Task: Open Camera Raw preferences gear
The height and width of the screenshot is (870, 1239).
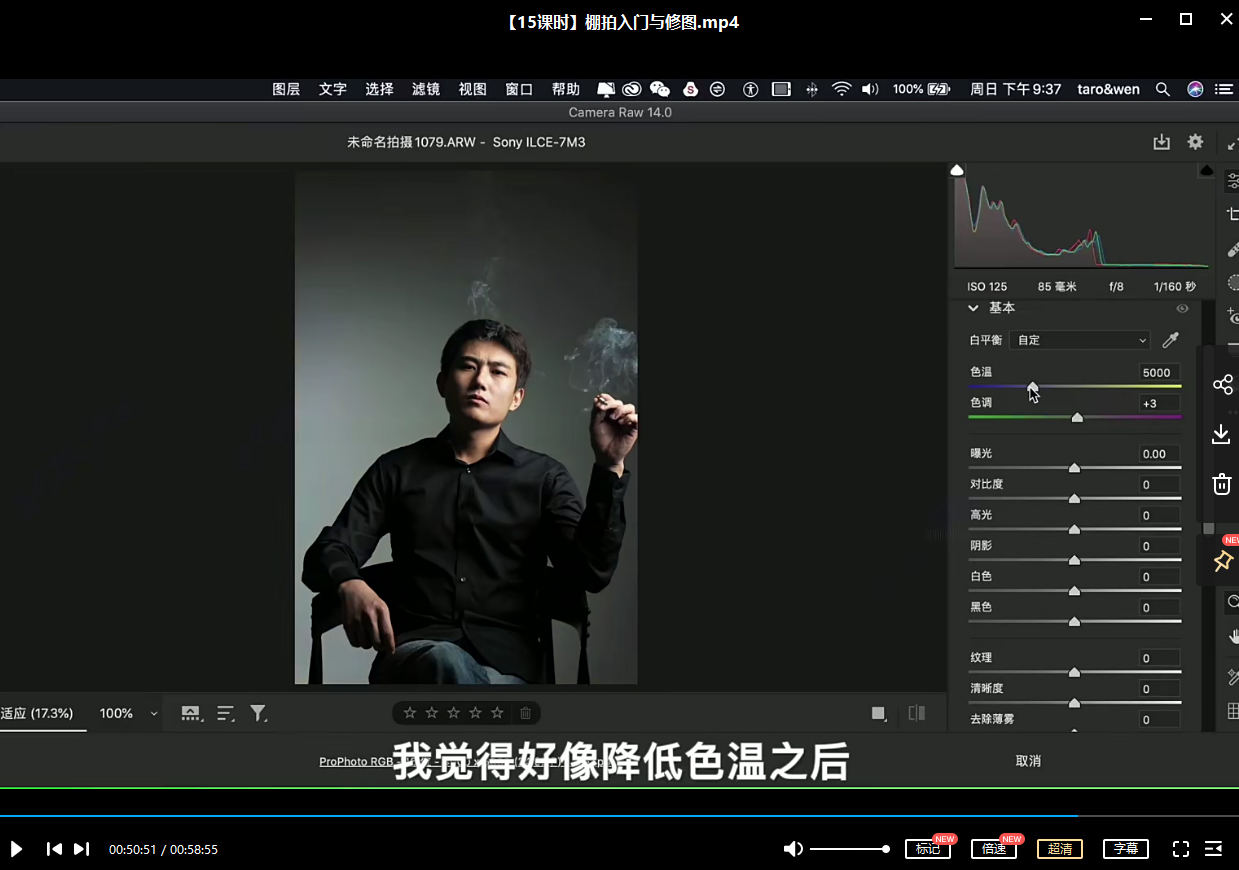Action: 1195,142
